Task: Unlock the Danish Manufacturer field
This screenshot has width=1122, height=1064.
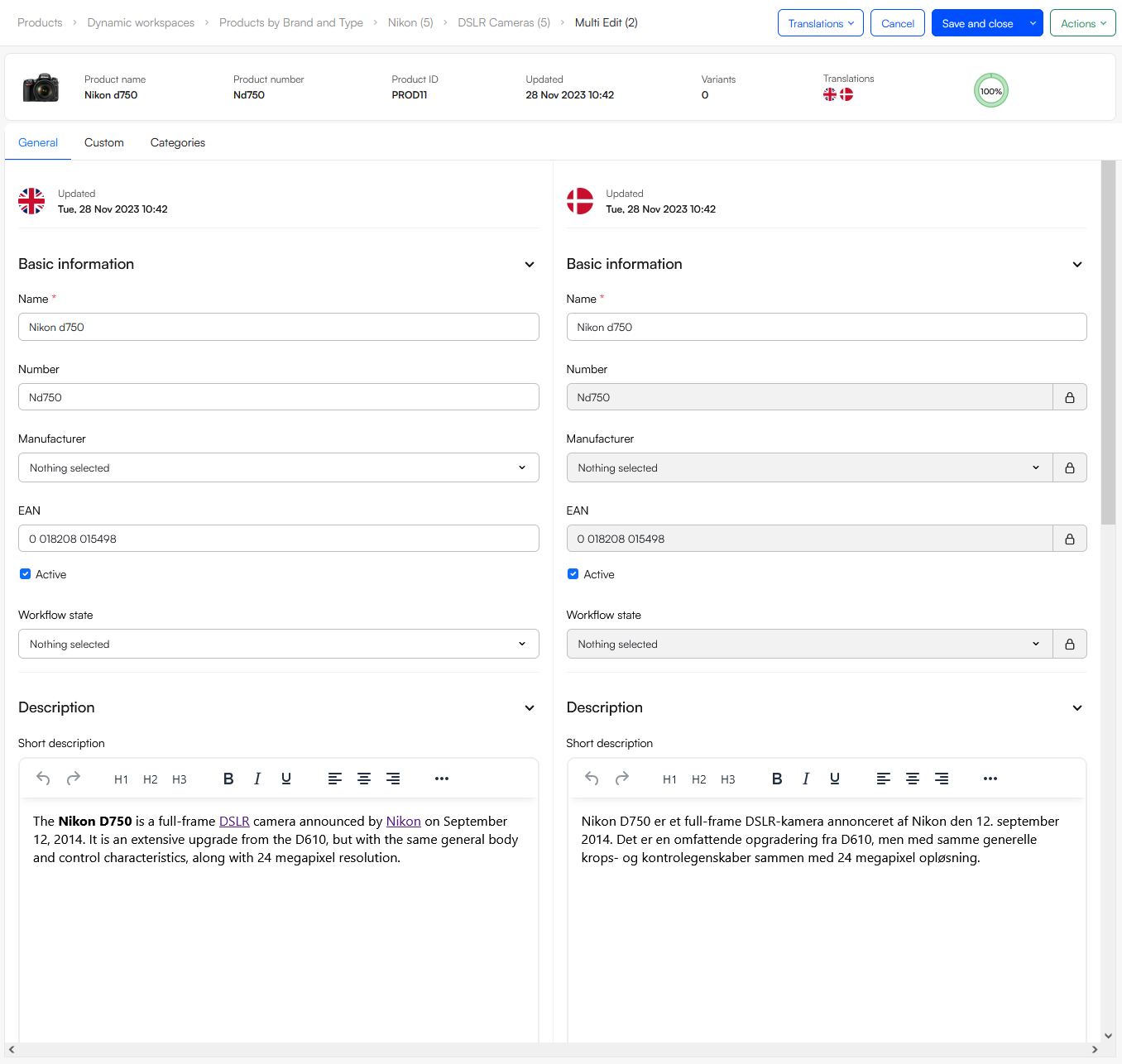Action: click(1070, 467)
